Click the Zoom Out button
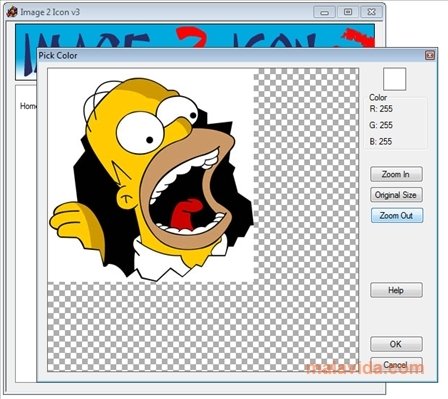The image size is (448, 399). (x=397, y=215)
